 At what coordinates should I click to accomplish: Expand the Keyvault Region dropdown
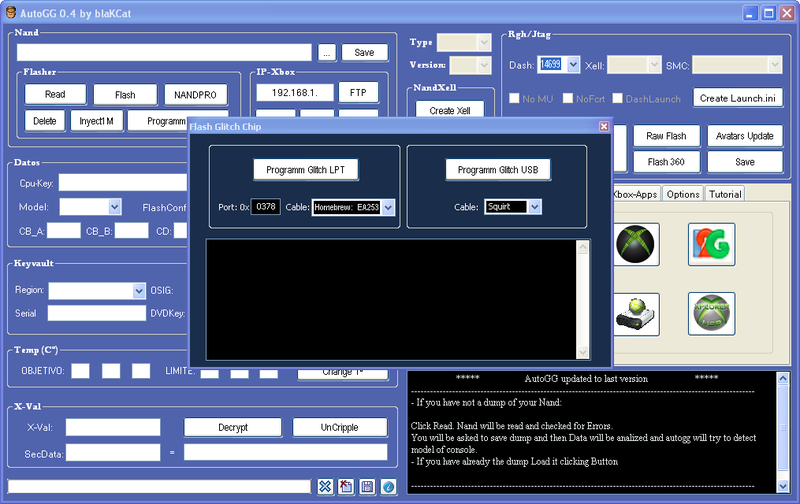(139, 290)
